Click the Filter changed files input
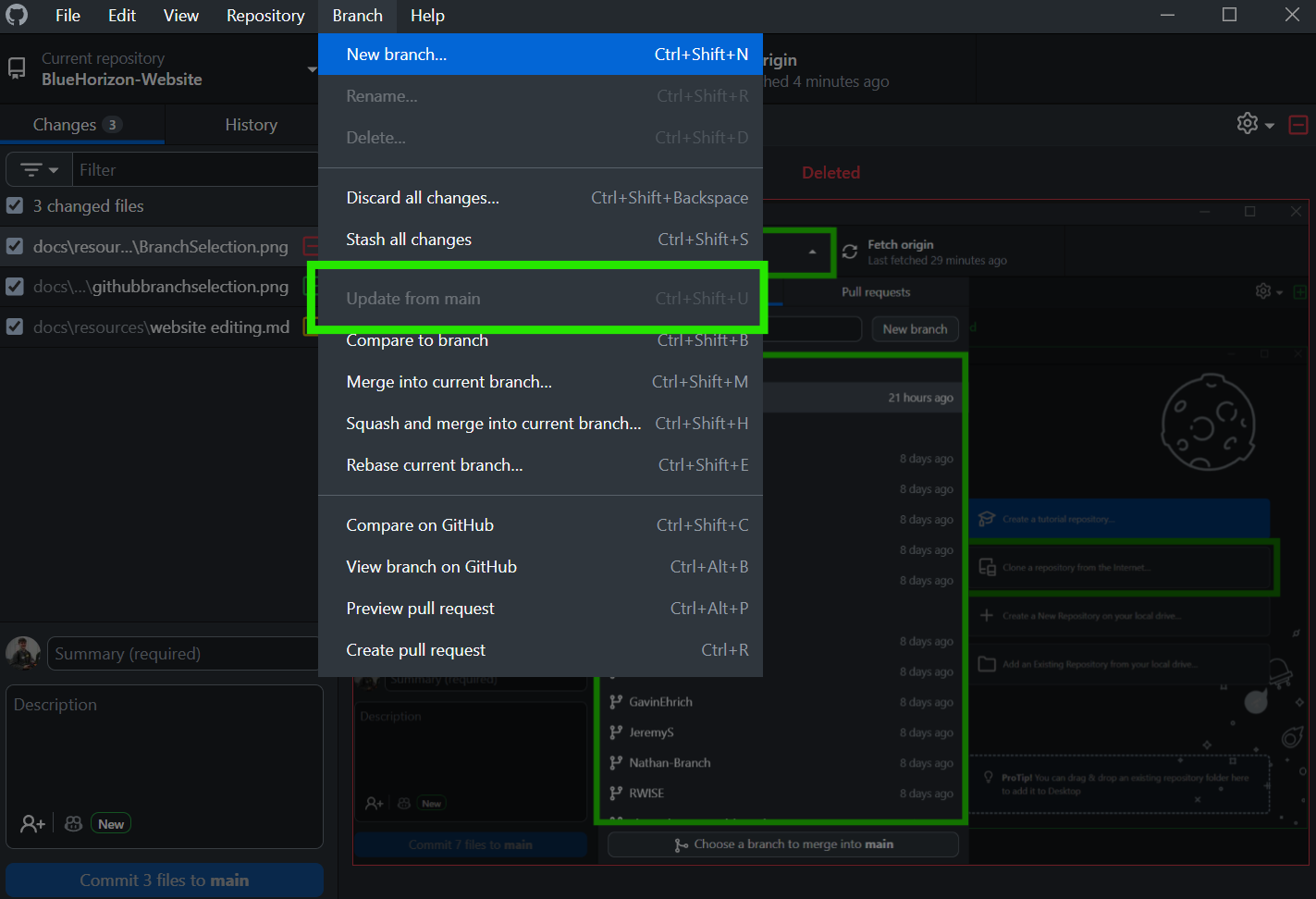This screenshot has height=899, width=1316. coord(197,170)
